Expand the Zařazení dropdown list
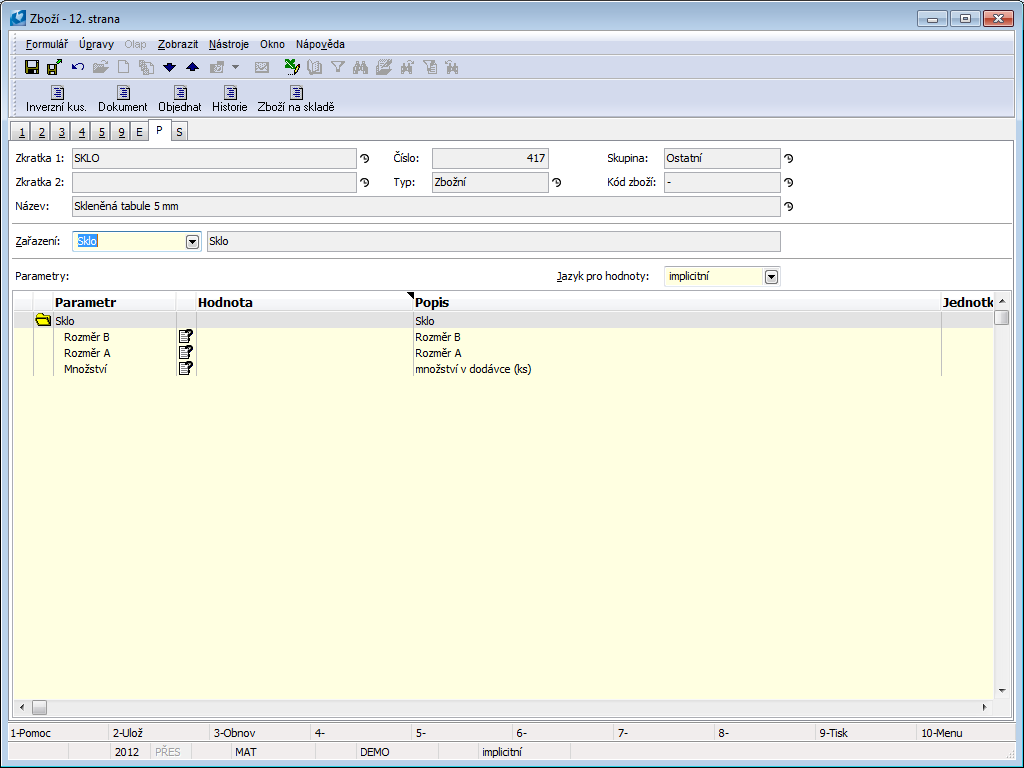The height and width of the screenshot is (768, 1024). point(192,242)
